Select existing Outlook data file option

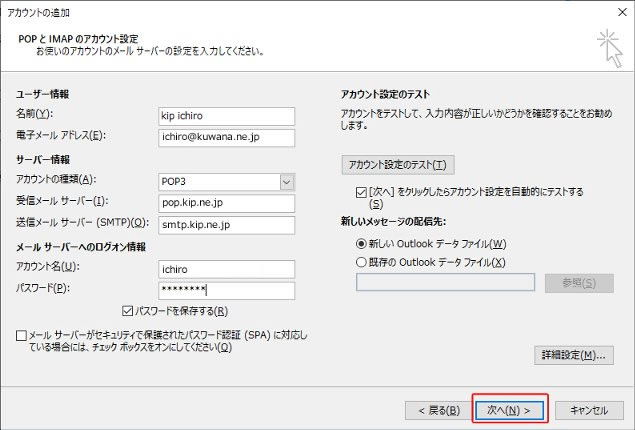(x=361, y=262)
